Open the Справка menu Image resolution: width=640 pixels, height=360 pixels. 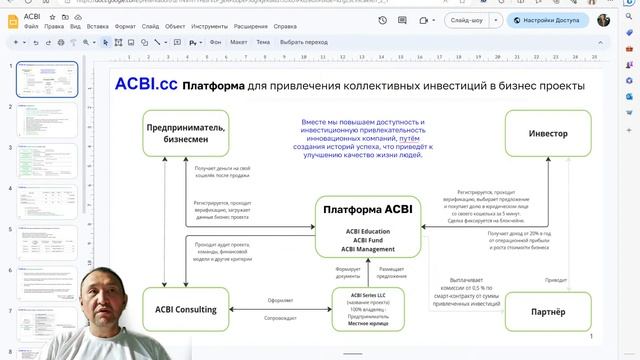click(x=285, y=27)
